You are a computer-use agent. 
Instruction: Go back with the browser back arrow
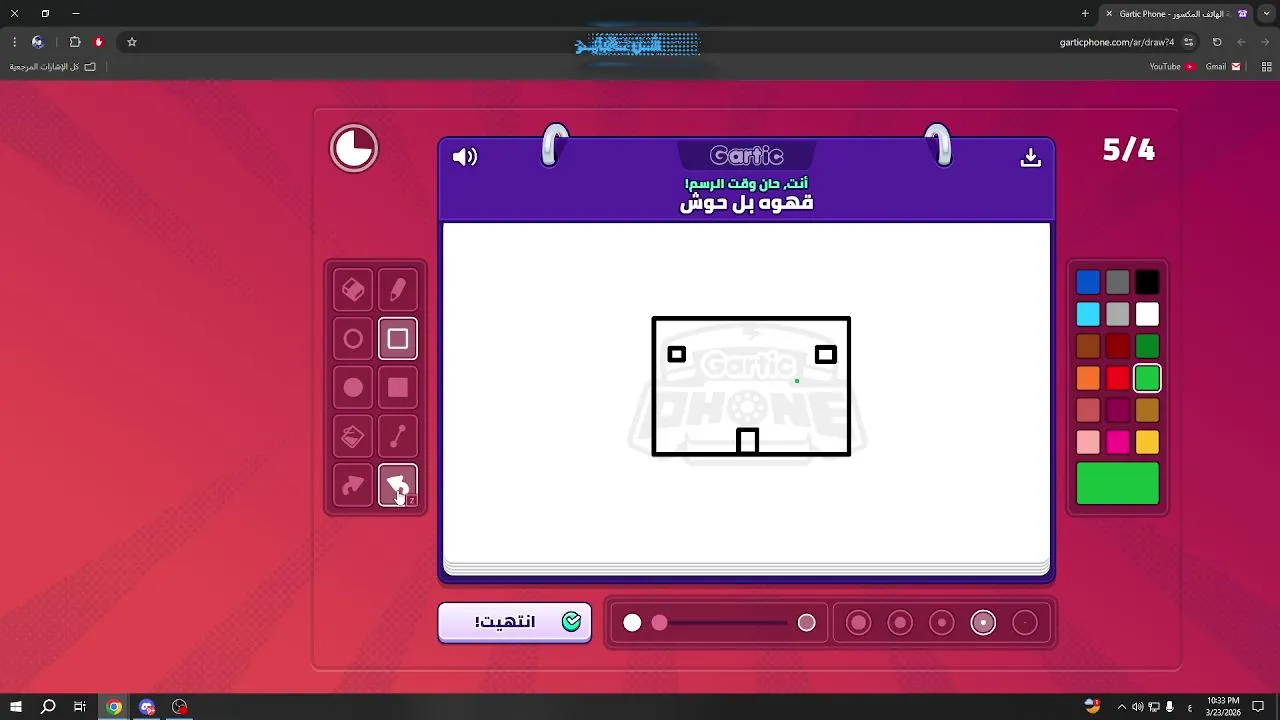pos(1265,42)
